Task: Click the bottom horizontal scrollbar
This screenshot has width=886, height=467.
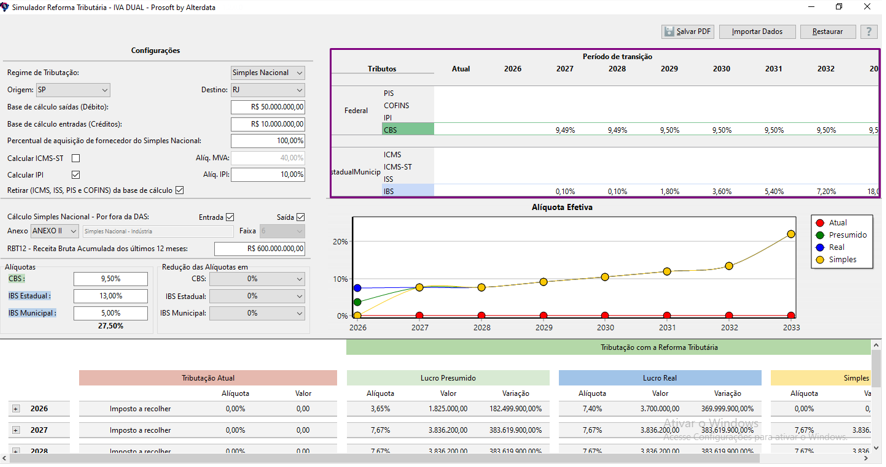Action: [400, 459]
